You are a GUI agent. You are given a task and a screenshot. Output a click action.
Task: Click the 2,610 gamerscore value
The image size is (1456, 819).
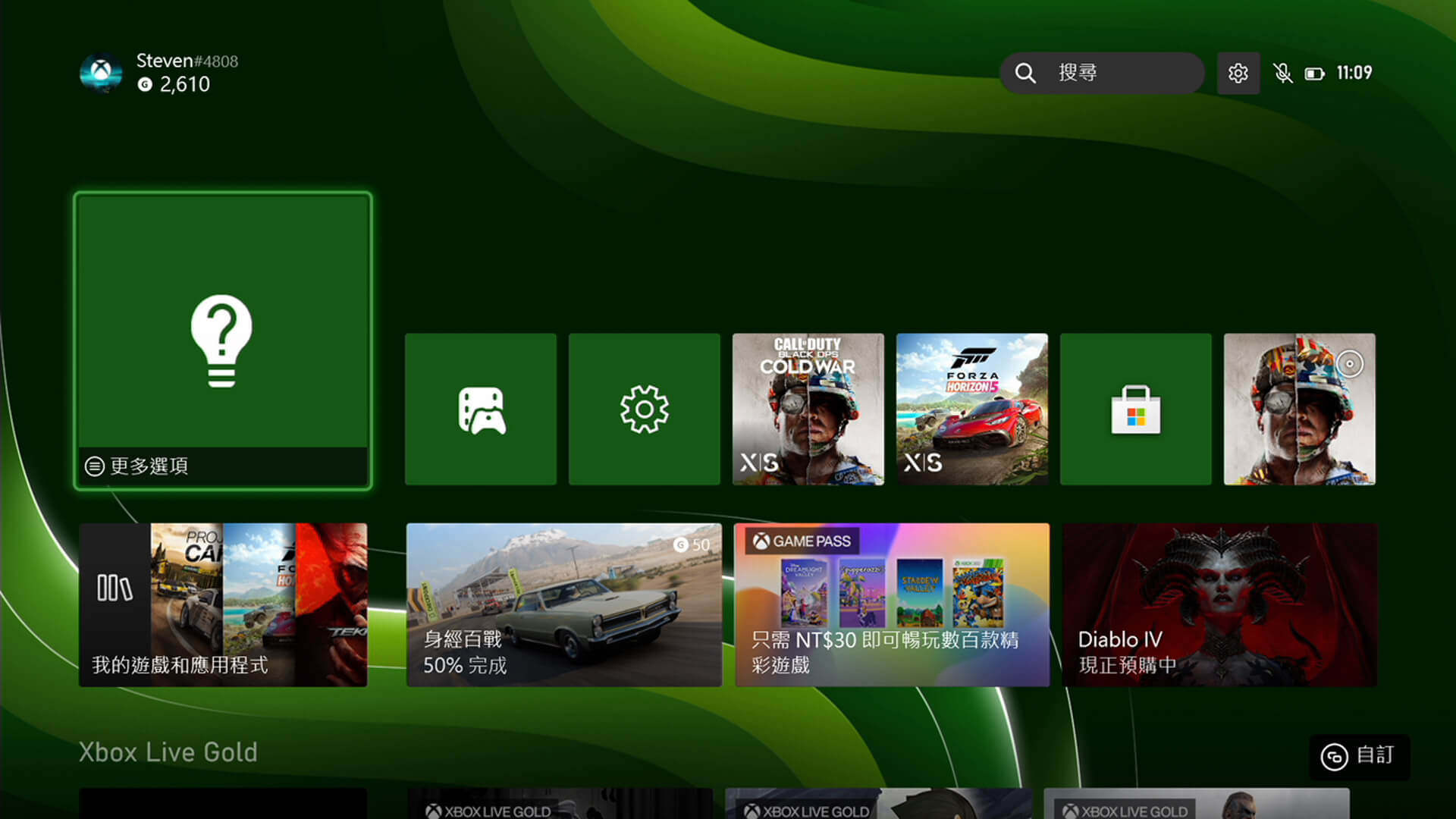(184, 84)
